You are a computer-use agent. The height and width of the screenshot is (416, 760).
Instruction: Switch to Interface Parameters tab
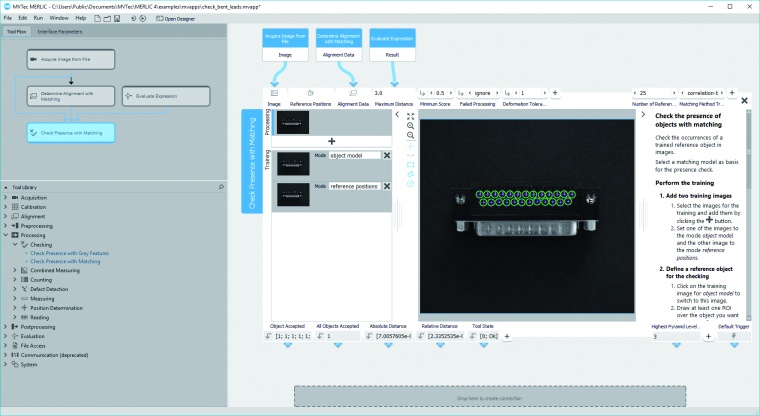59,32
